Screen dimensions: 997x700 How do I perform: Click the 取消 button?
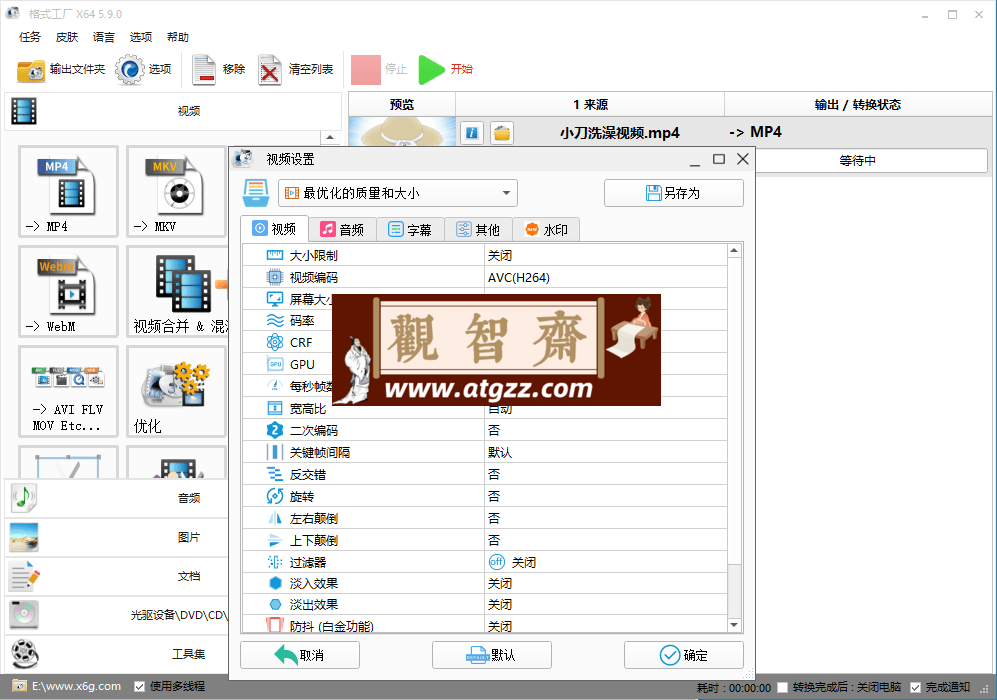pyautogui.click(x=299, y=655)
